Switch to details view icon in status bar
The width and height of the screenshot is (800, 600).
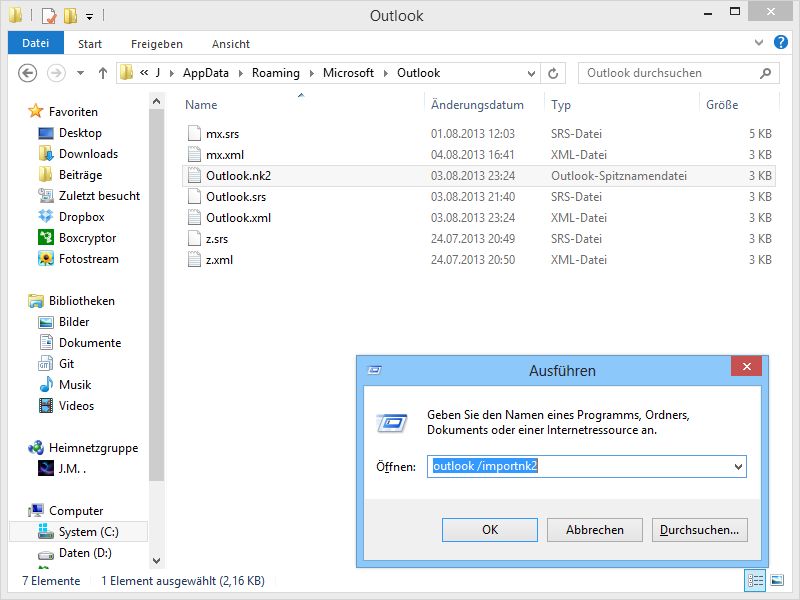(755, 580)
